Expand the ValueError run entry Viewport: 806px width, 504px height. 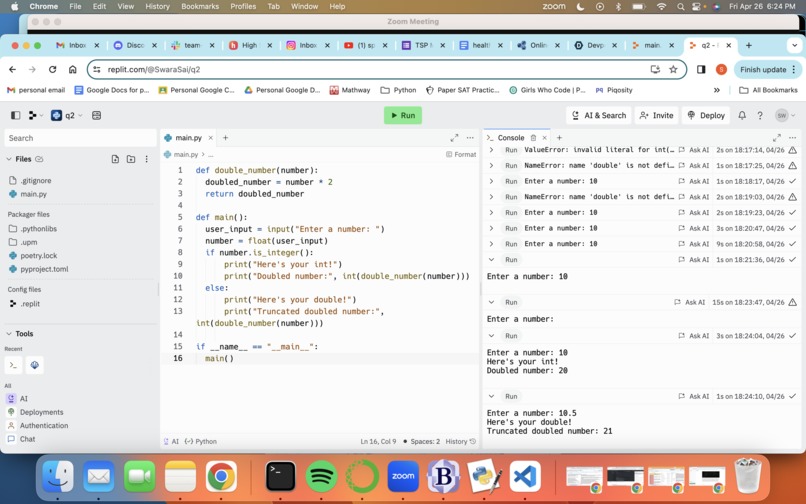pyautogui.click(x=491, y=150)
